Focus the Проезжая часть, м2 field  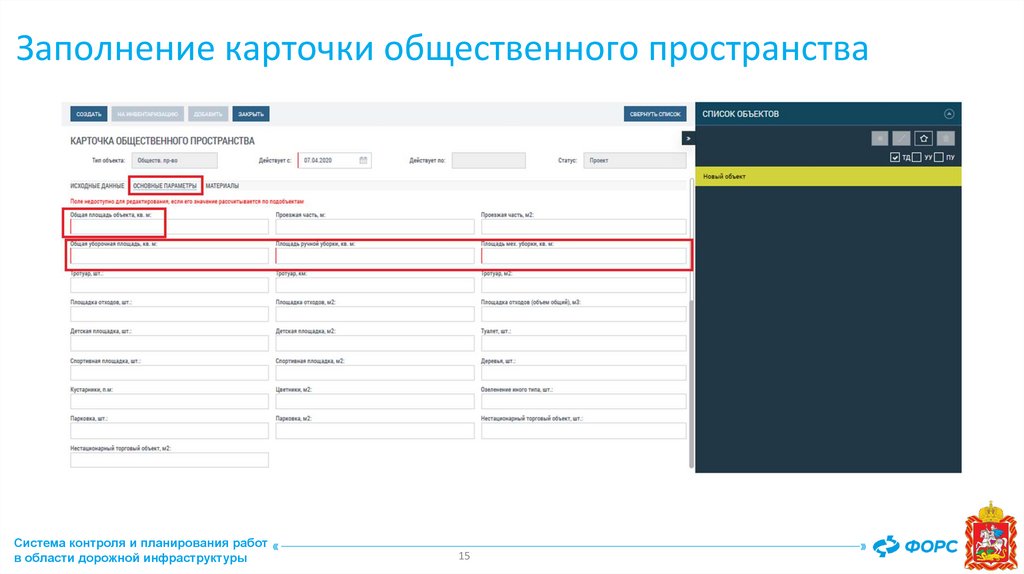click(x=584, y=227)
